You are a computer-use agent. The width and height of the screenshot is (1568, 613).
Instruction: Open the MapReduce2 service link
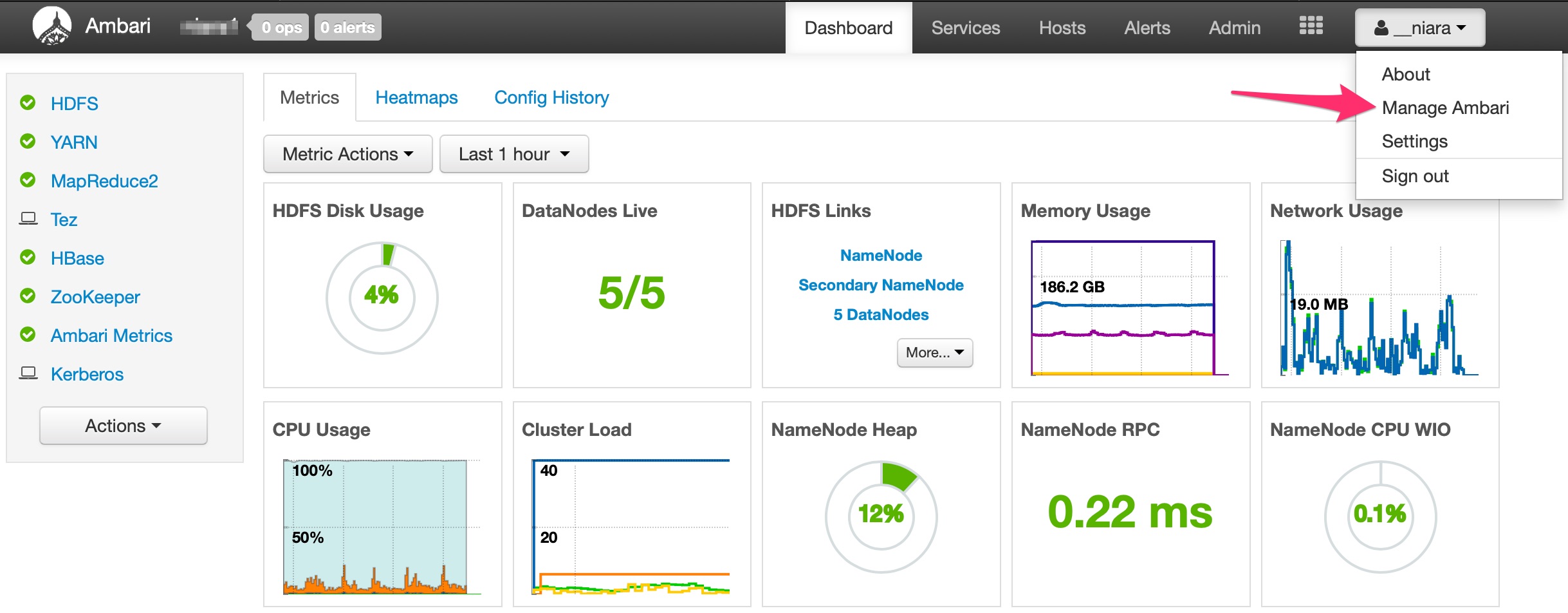(x=104, y=181)
